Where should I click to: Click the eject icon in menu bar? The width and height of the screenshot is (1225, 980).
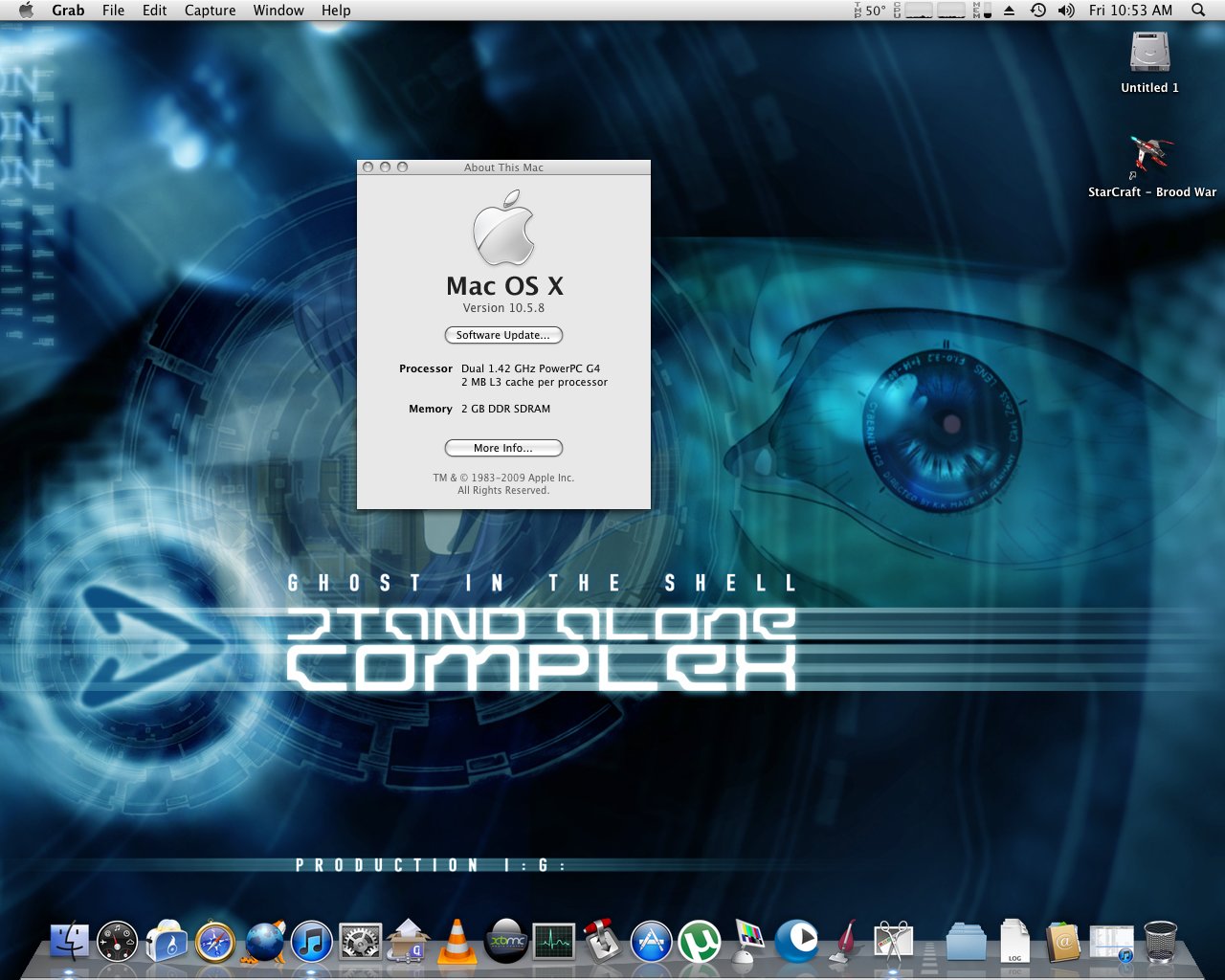pyautogui.click(x=1009, y=11)
